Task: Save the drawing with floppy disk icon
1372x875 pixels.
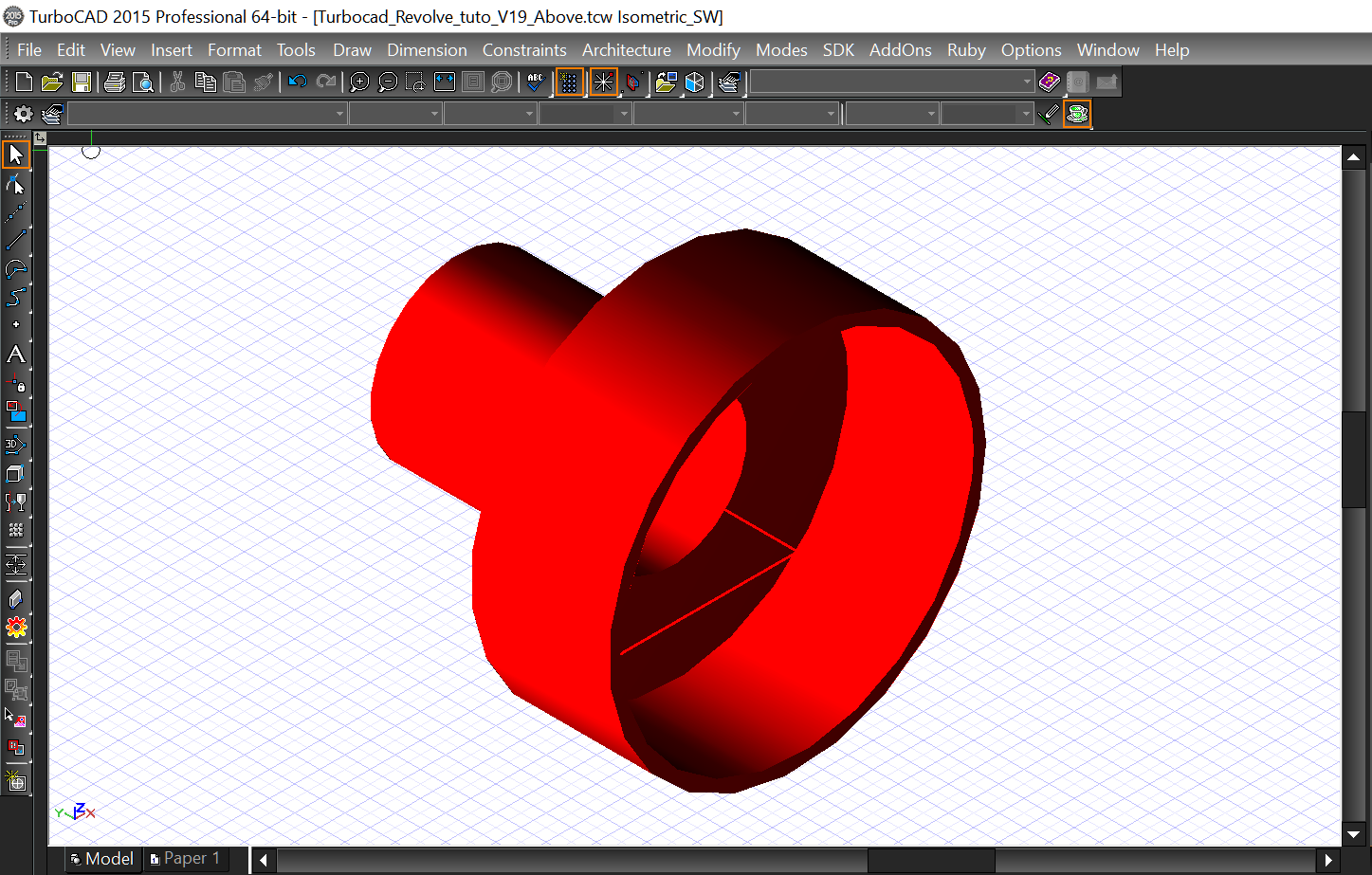Action: (82, 82)
